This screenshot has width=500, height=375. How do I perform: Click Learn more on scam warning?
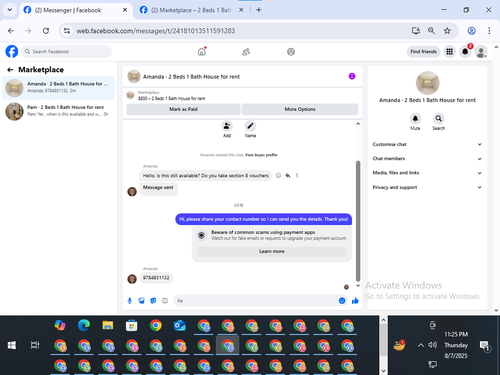pos(272,251)
